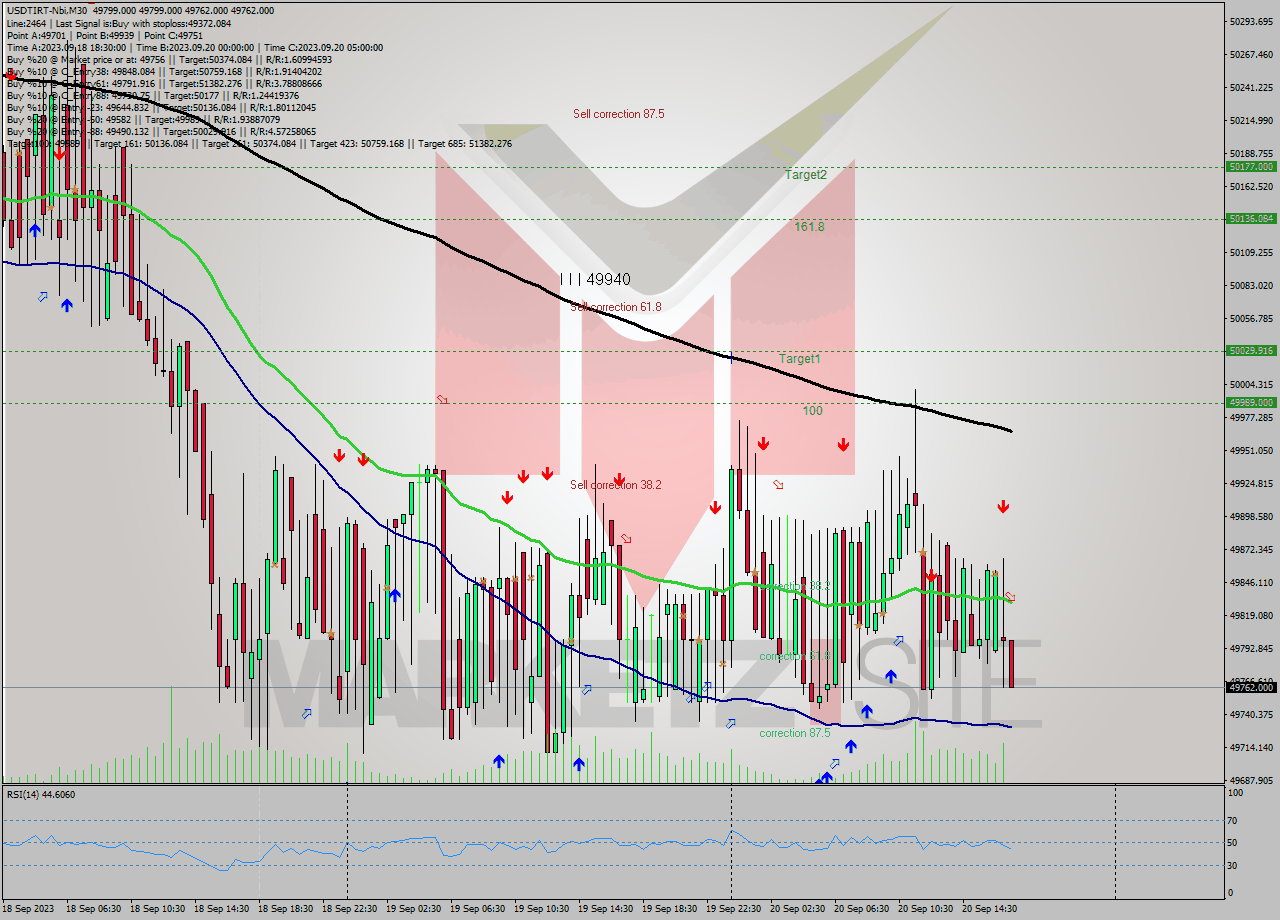Viewport: 1280px width, 920px height.
Task: Click the 49989.000 price tag on axis
Action: point(1251,402)
